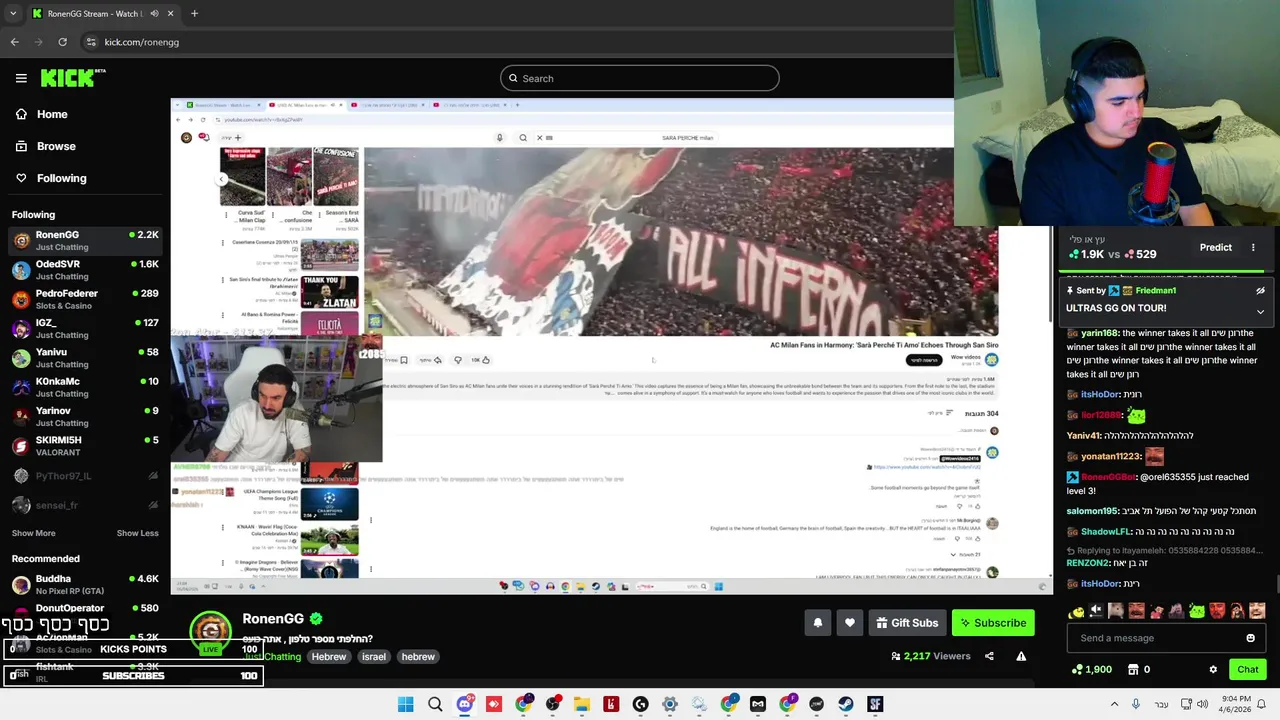Toggle stream notifications with the bell icon

tap(818, 623)
